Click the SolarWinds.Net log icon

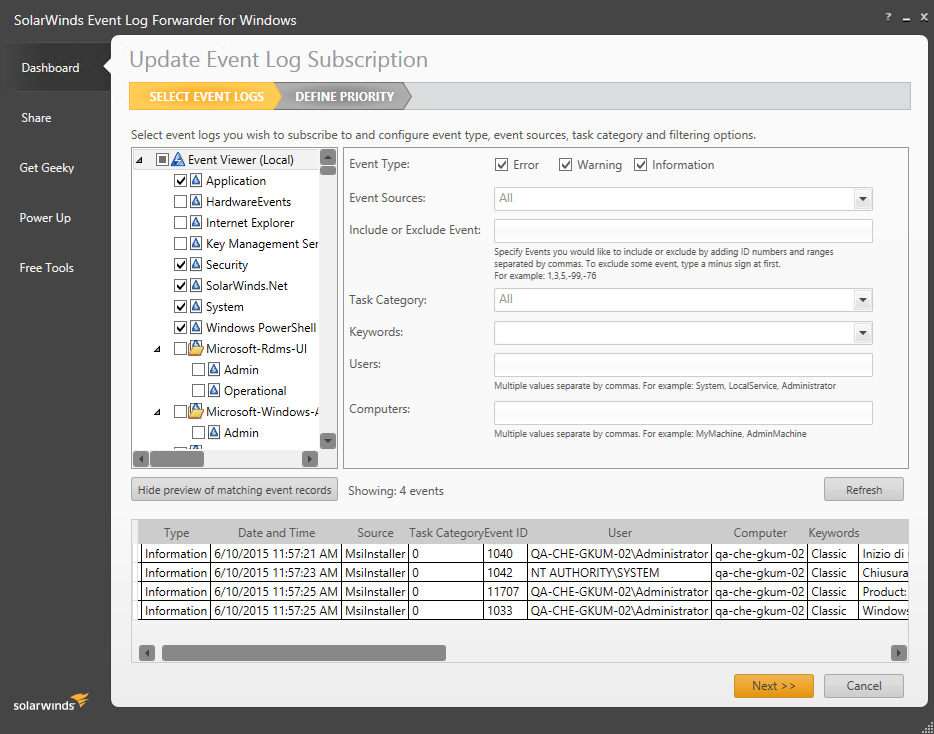point(197,285)
